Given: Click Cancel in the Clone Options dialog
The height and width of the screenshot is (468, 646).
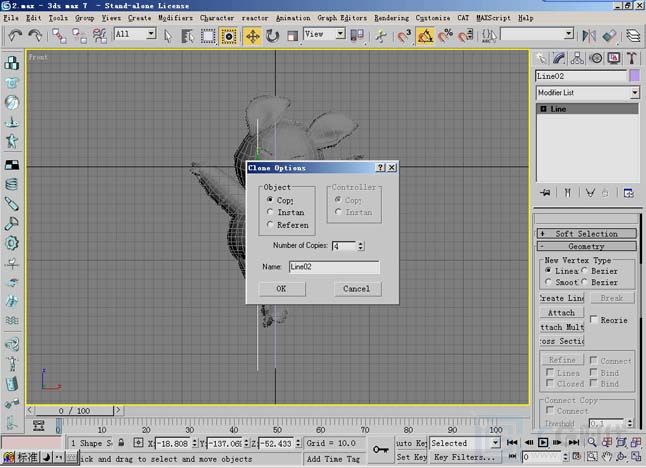Looking at the screenshot, I should click(357, 288).
